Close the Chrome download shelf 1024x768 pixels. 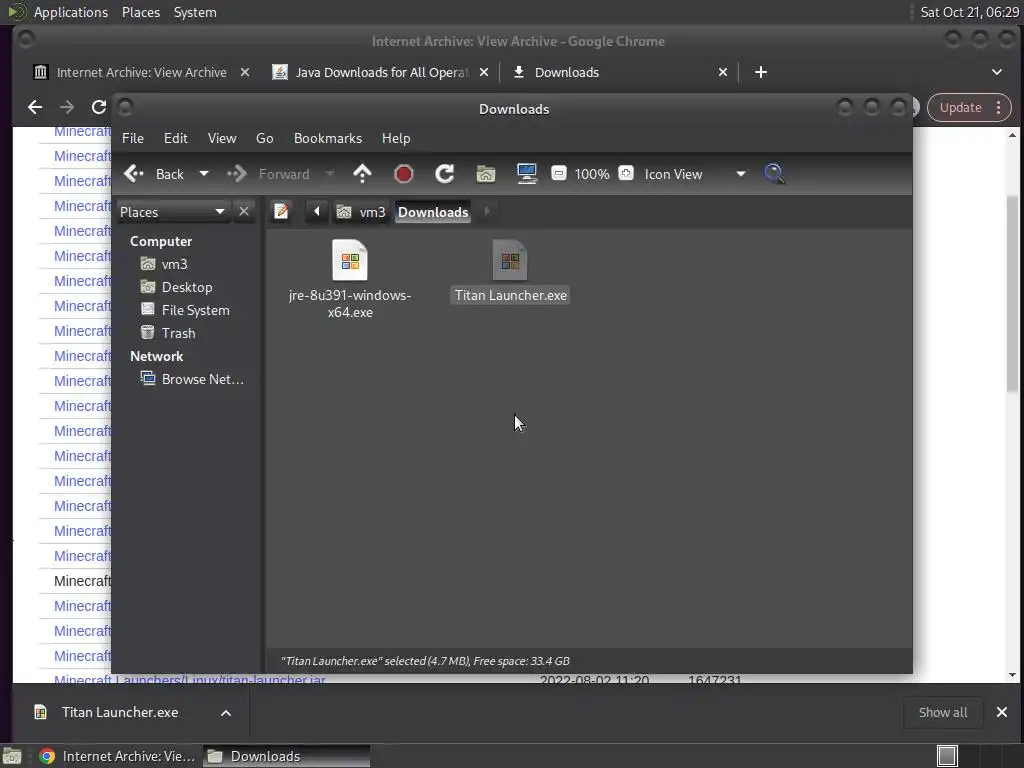(1002, 712)
